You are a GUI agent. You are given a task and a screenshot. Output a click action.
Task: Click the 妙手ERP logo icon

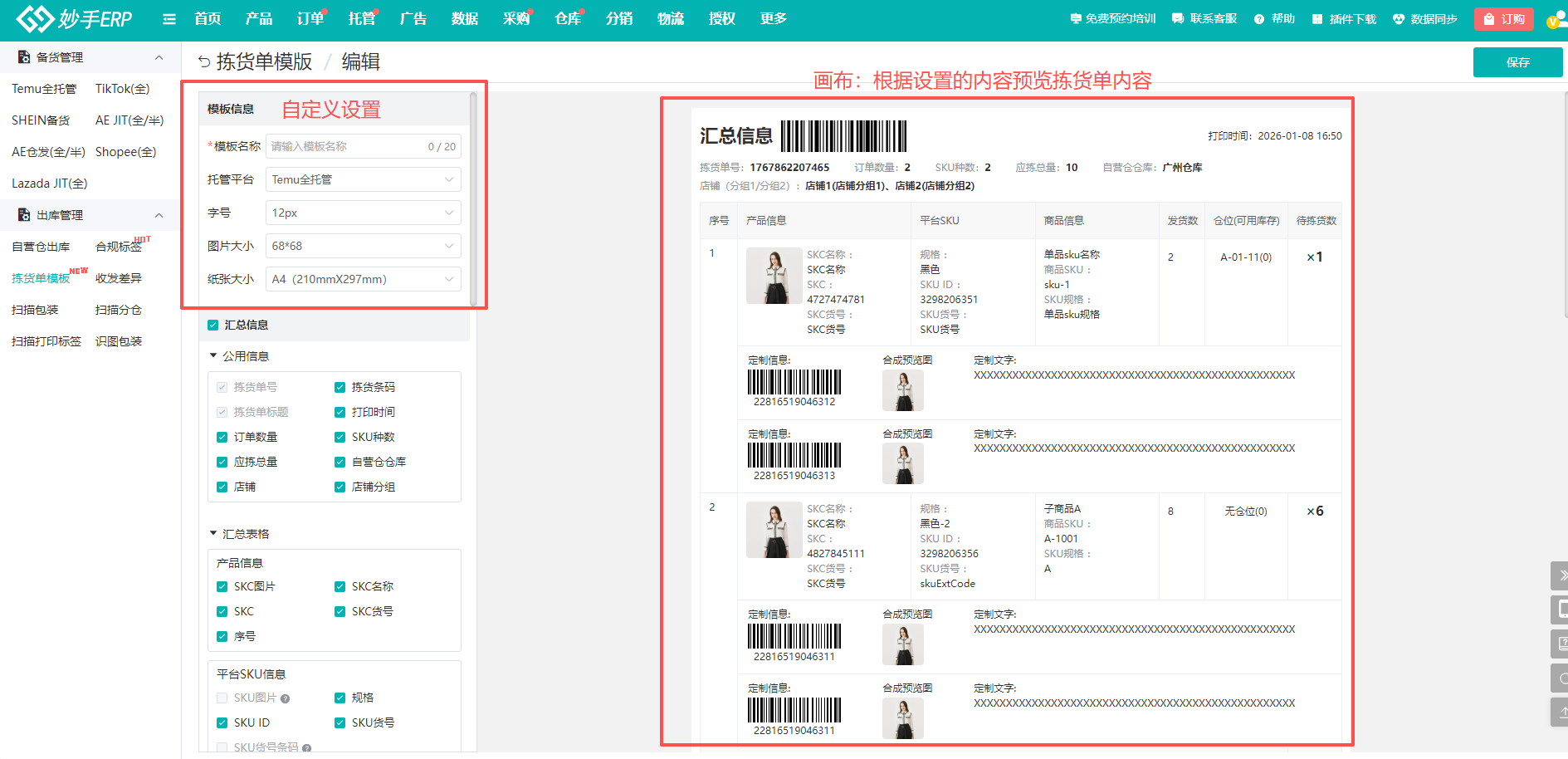point(35,18)
